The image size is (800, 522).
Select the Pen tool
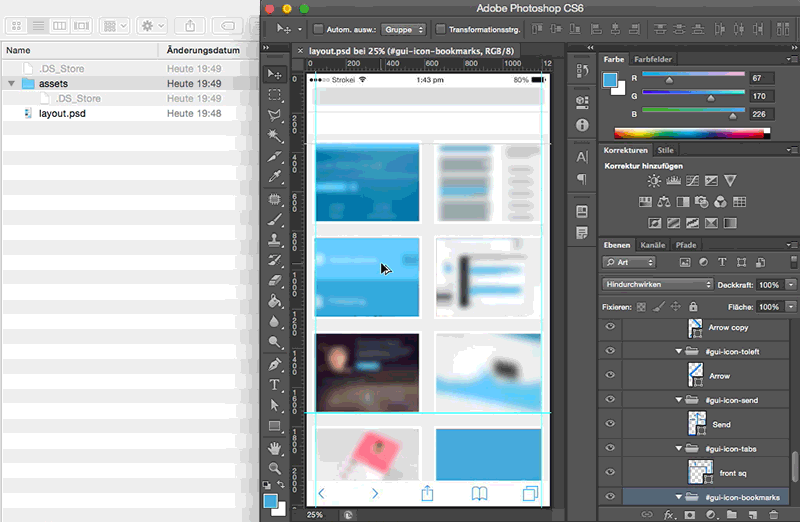pyautogui.click(x=274, y=364)
